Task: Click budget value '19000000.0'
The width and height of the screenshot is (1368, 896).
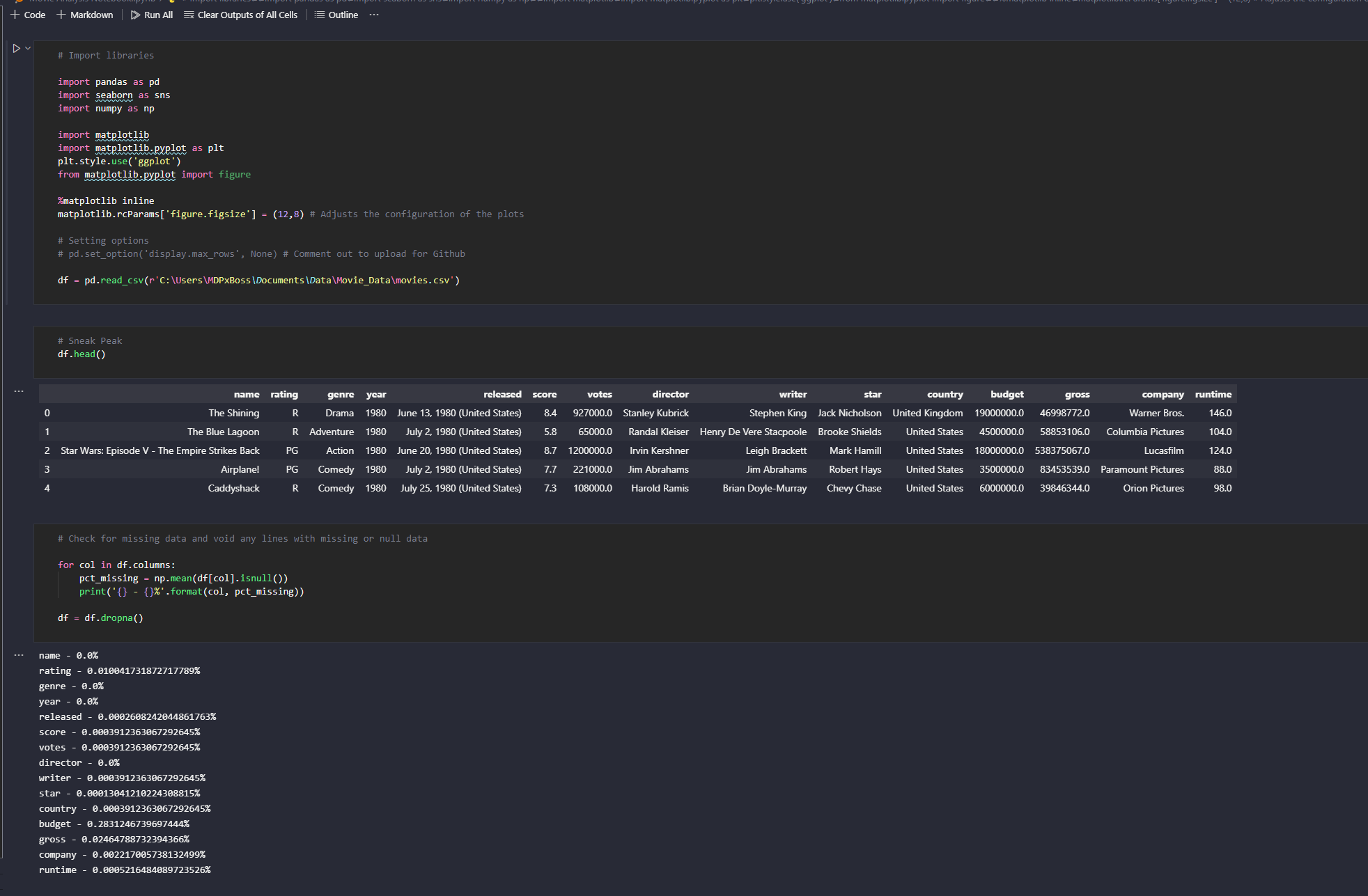Action: [1000, 413]
